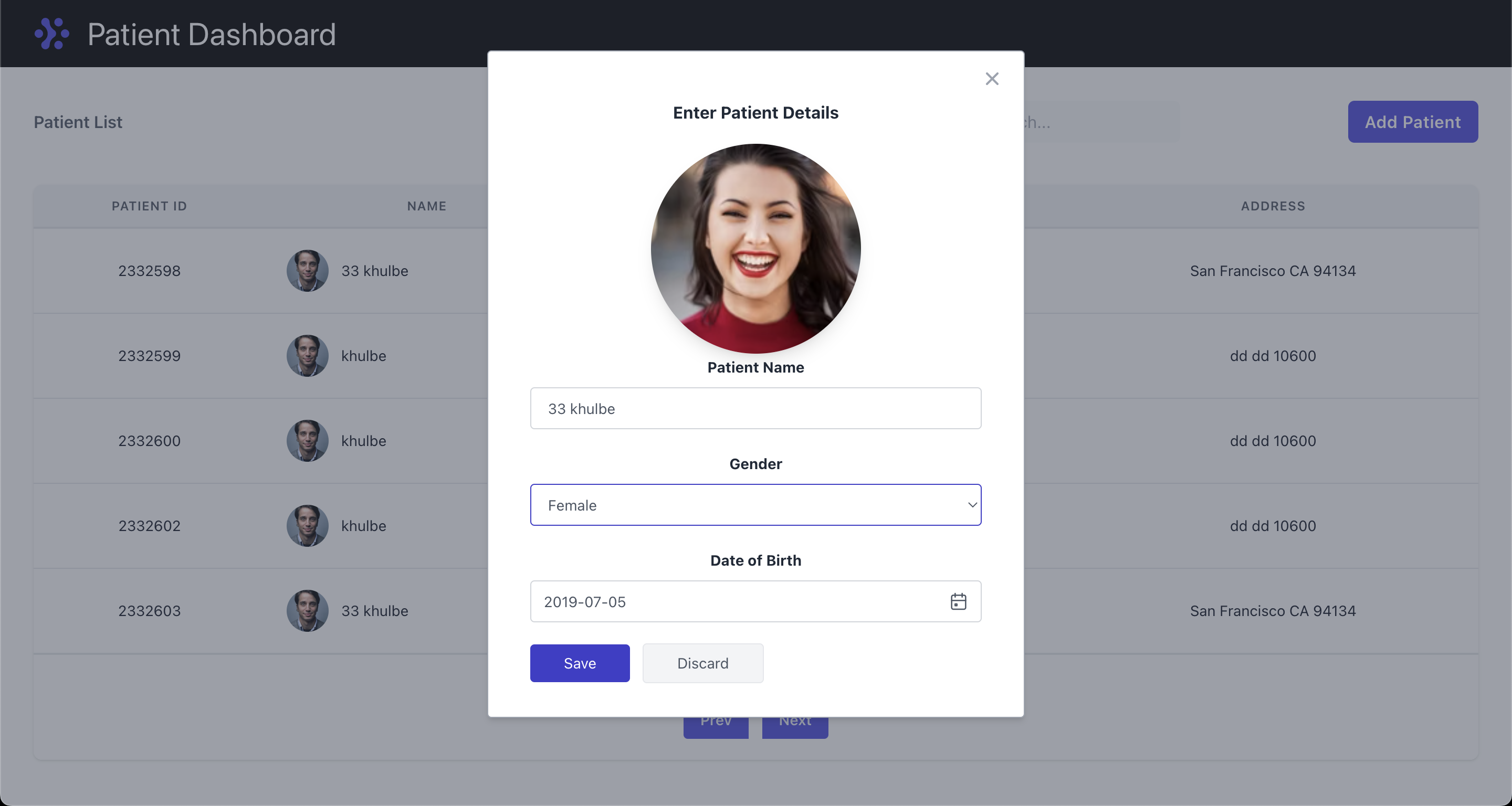Click avatar of patient 2332603
Image resolution: width=1512 pixels, height=806 pixels.
[x=307, y=611]
